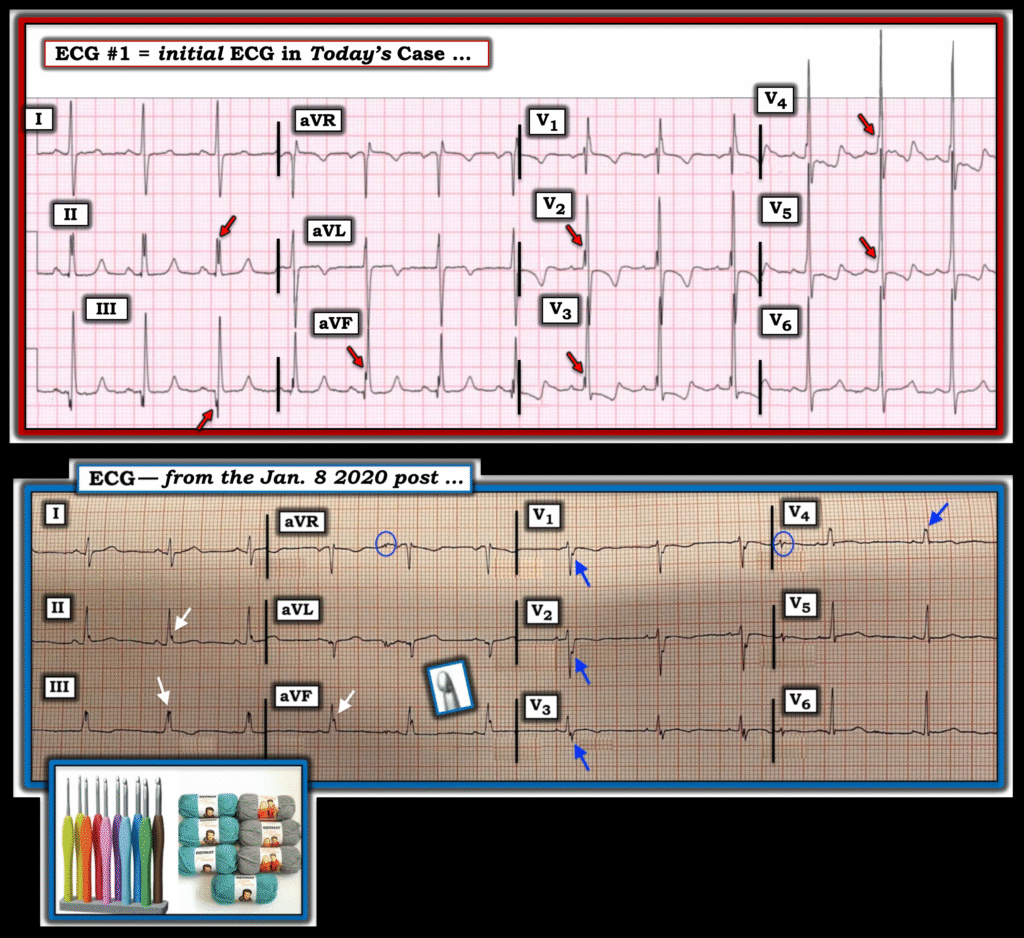Click the white arrow in lead II of the bottom ECG
Screen dimensions: 1024x938
pyautogui.click(x=181, y=620)
